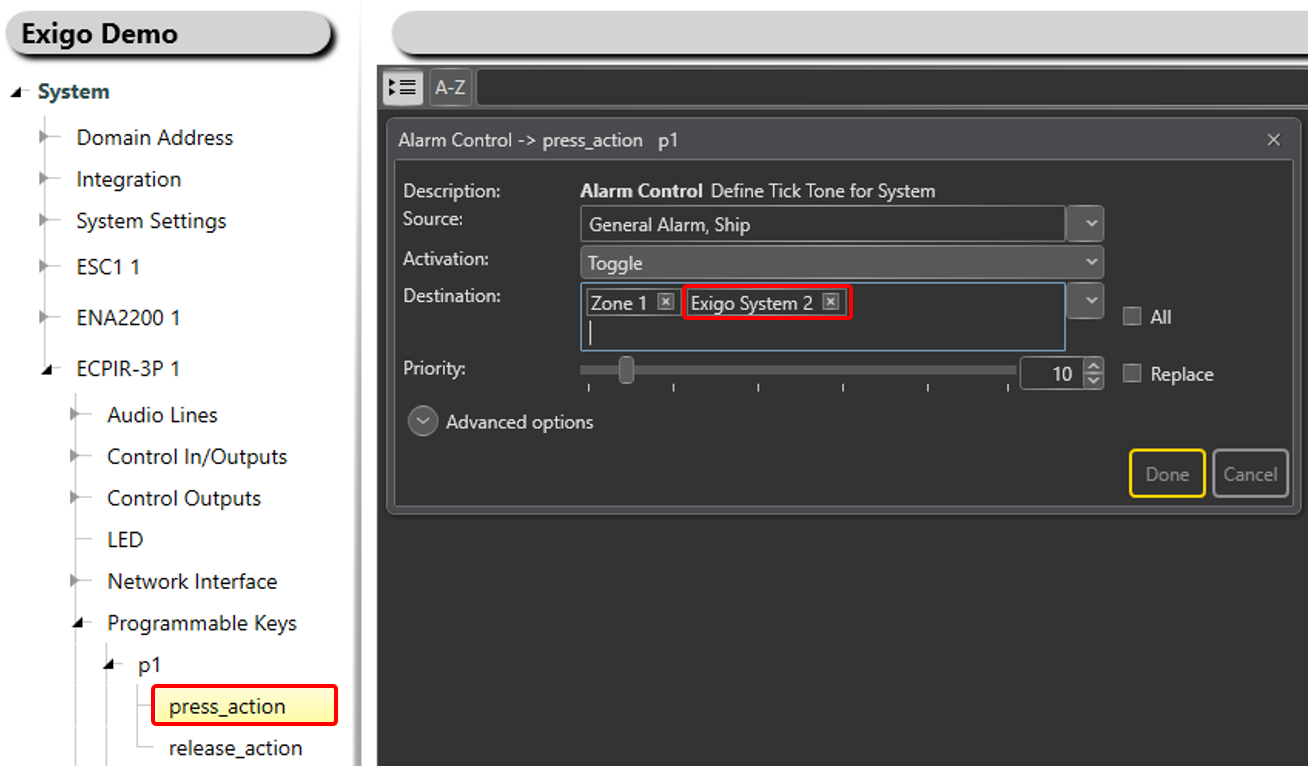Click the Priority slider handle
This screenshot has width=1308, height=766.
point(626,370)
